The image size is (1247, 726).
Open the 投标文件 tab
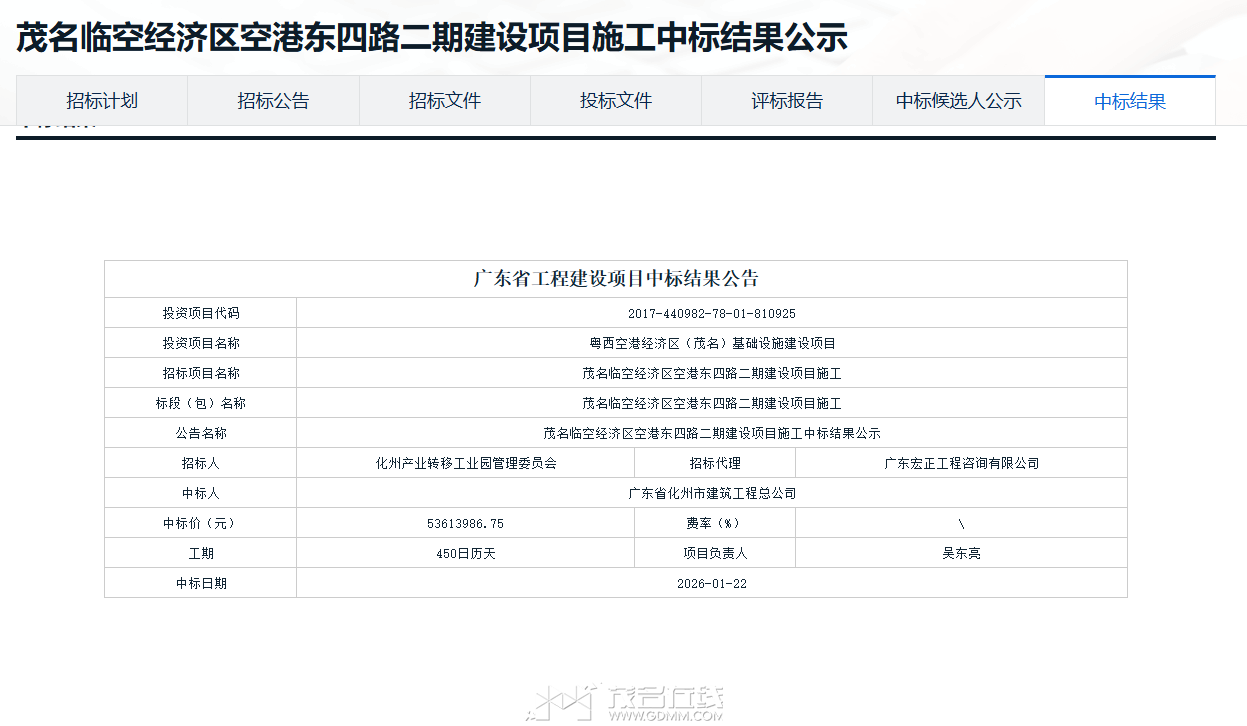coord(615,100)
